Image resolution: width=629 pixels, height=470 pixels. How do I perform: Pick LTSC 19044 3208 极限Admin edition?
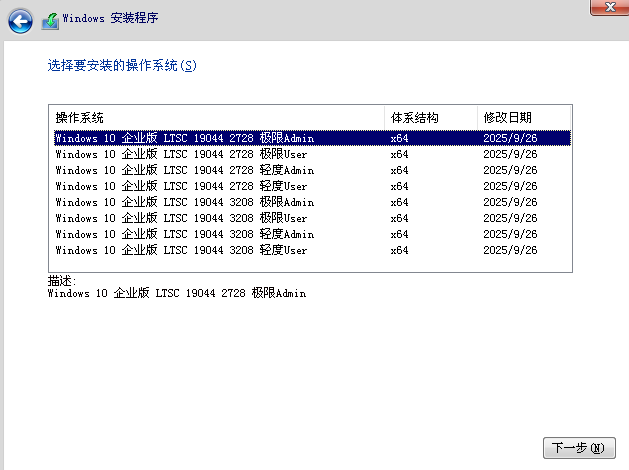coord(185,202)
